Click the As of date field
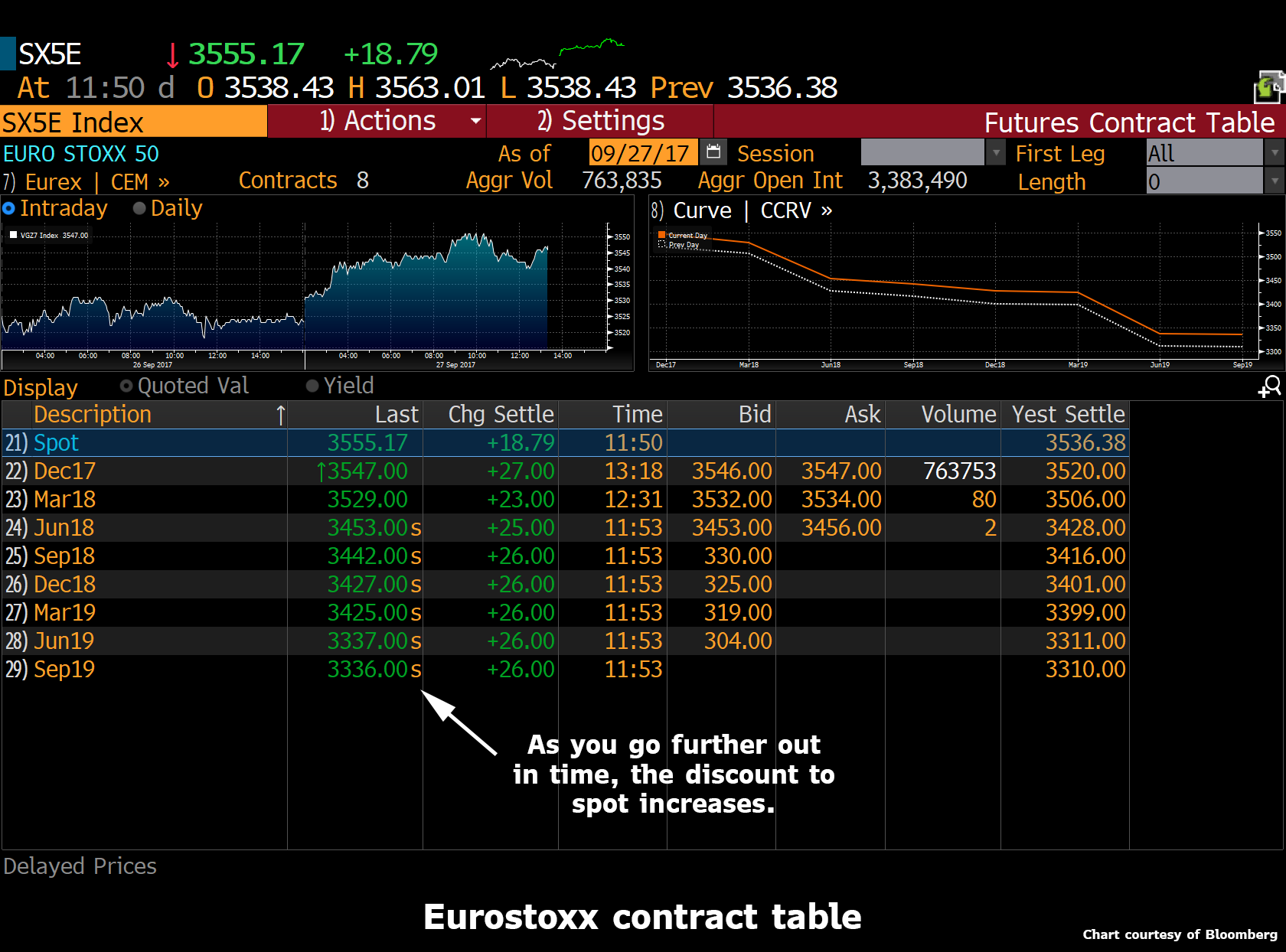 [x=643, y=152]
